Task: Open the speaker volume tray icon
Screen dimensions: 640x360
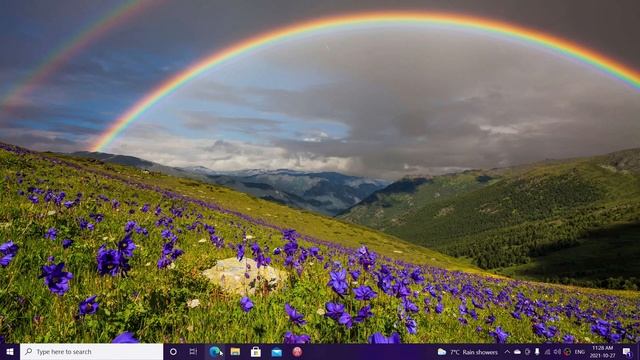Action: pyautogui.click(x=557, y=352)
